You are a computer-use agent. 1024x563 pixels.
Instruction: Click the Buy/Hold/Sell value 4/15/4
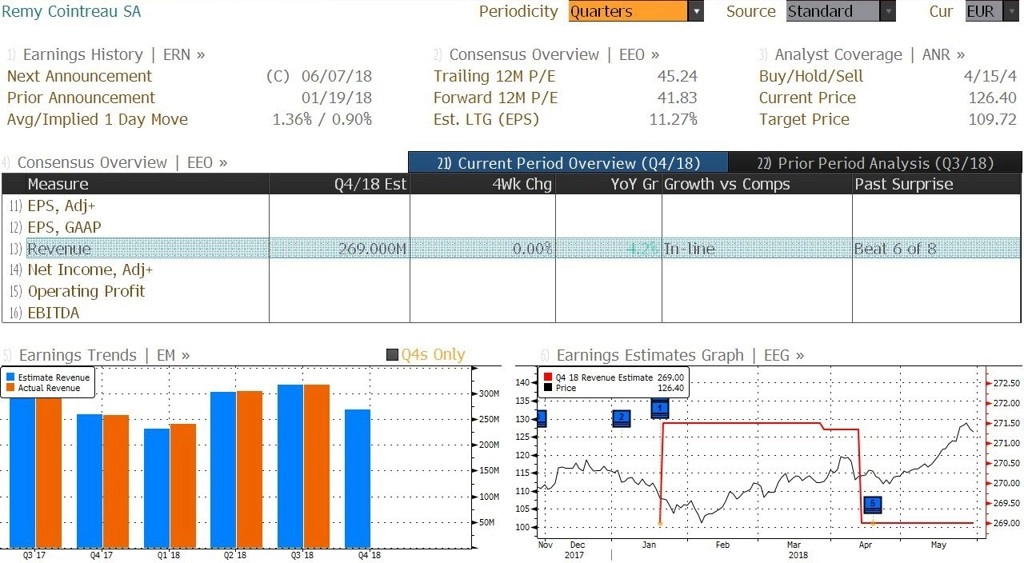pos(990,76)
